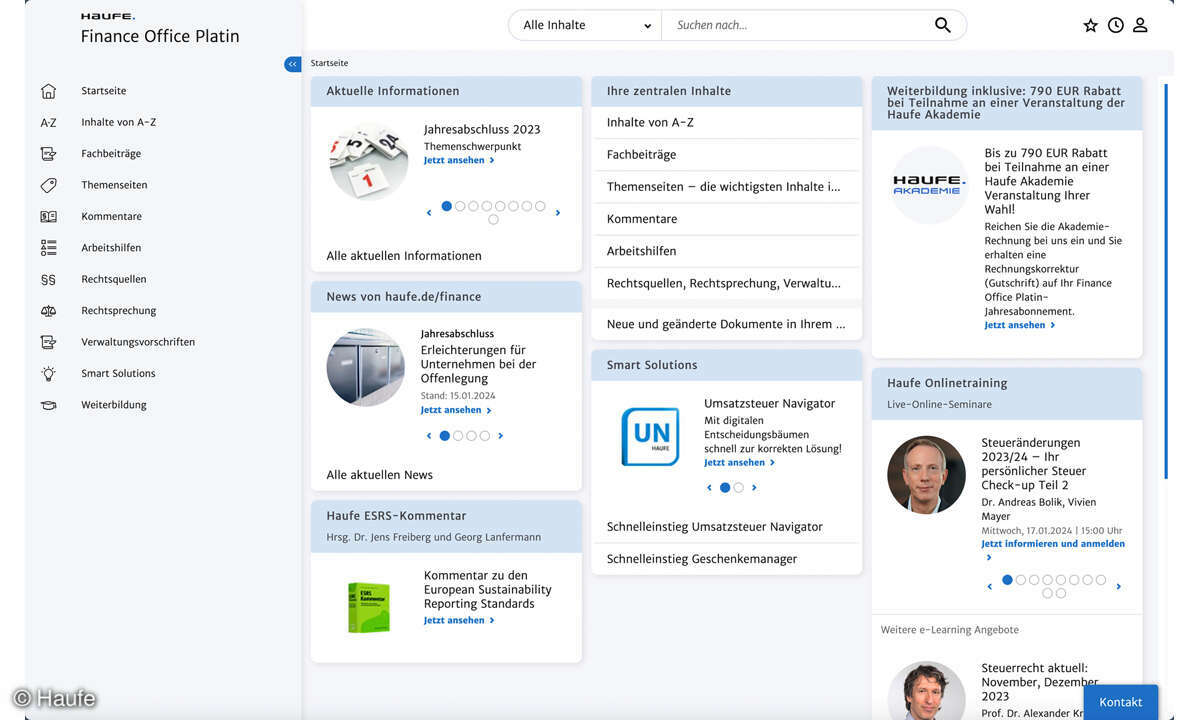Select last bottom-row dot in Aktuelle Informationen carousel
Viewport: 1200px width, 720px height.
pos(493,220)
